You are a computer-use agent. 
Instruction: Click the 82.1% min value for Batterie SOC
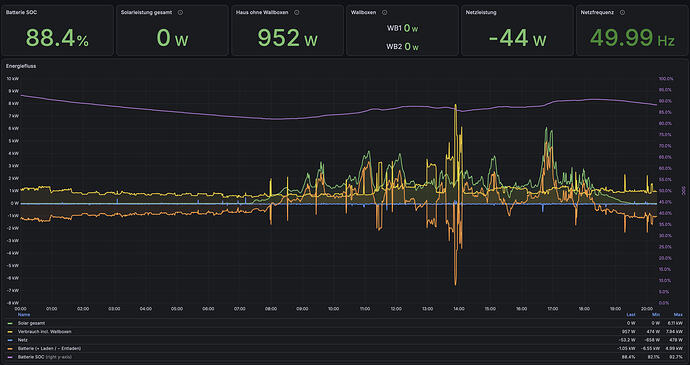click(653, 357)
